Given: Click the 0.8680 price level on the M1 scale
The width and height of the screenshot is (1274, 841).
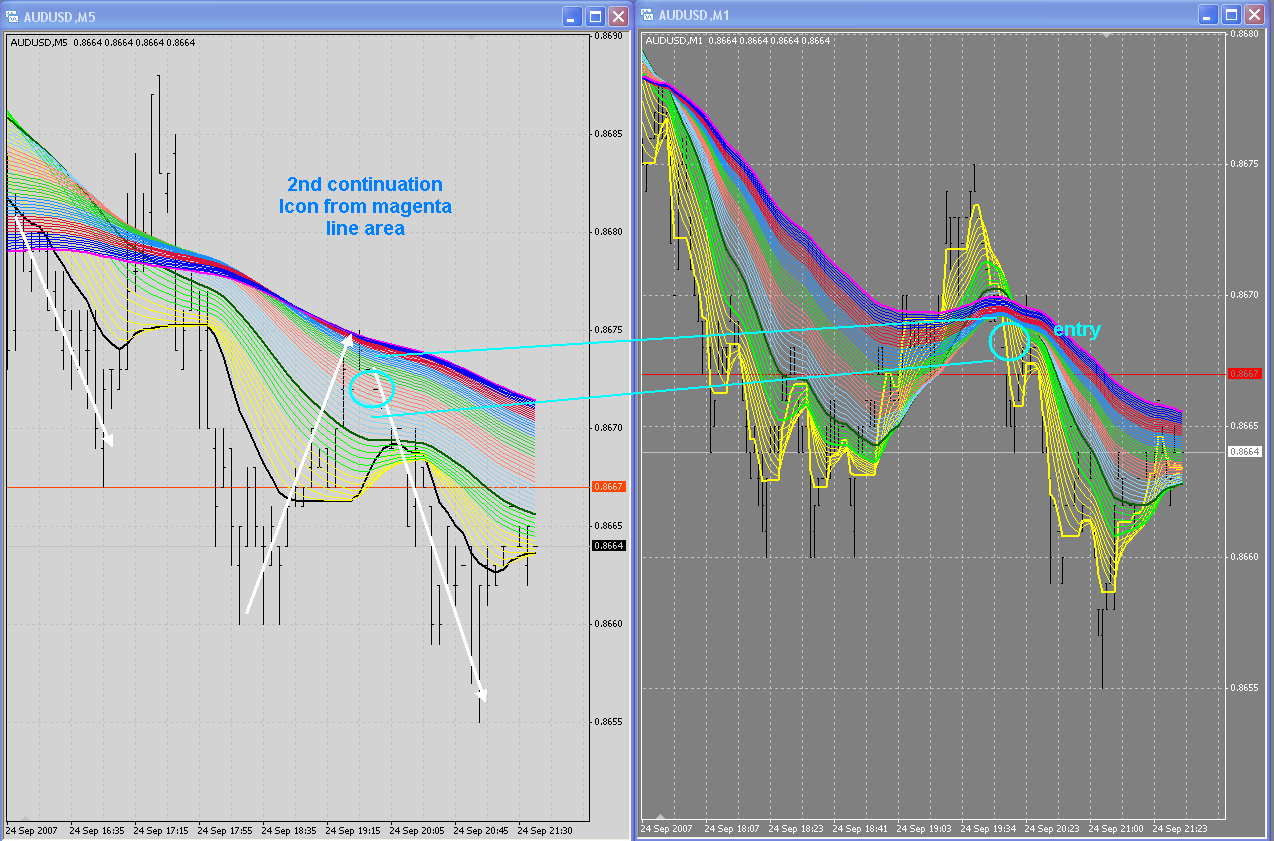Looking at the screenshot, I should (1245, 33).
